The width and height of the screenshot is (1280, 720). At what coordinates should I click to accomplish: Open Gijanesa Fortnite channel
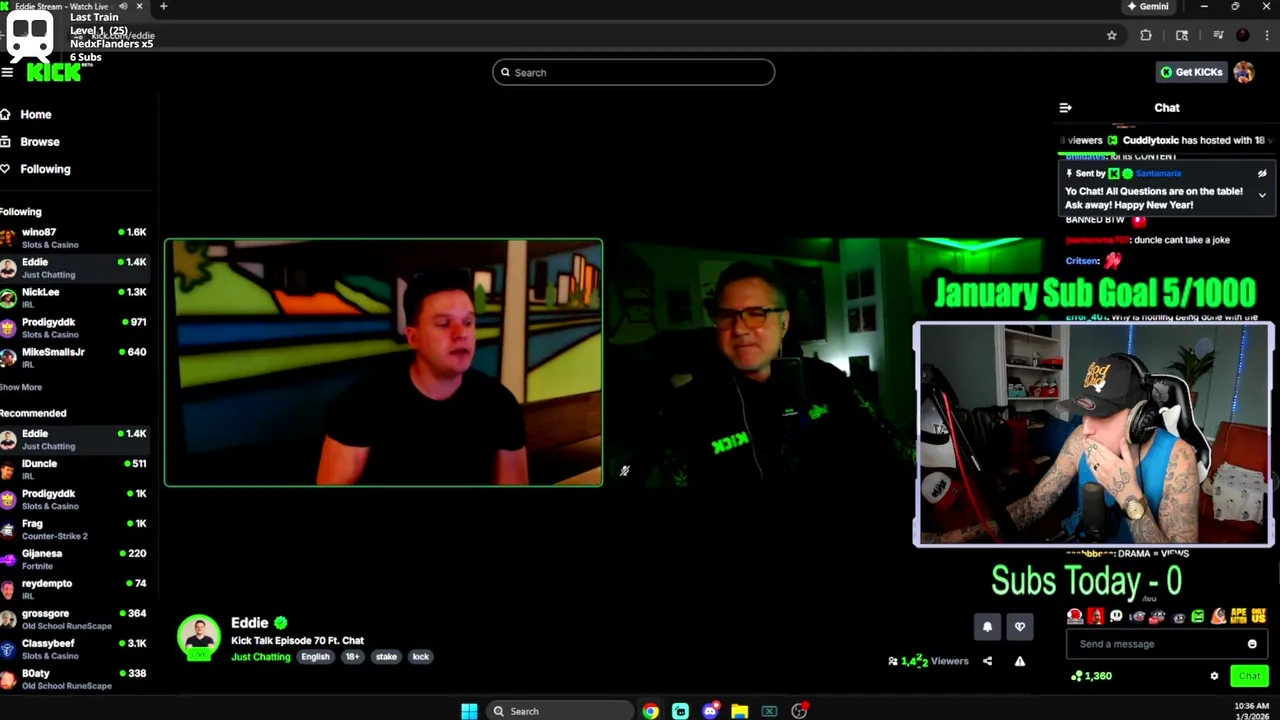[75, 559]
